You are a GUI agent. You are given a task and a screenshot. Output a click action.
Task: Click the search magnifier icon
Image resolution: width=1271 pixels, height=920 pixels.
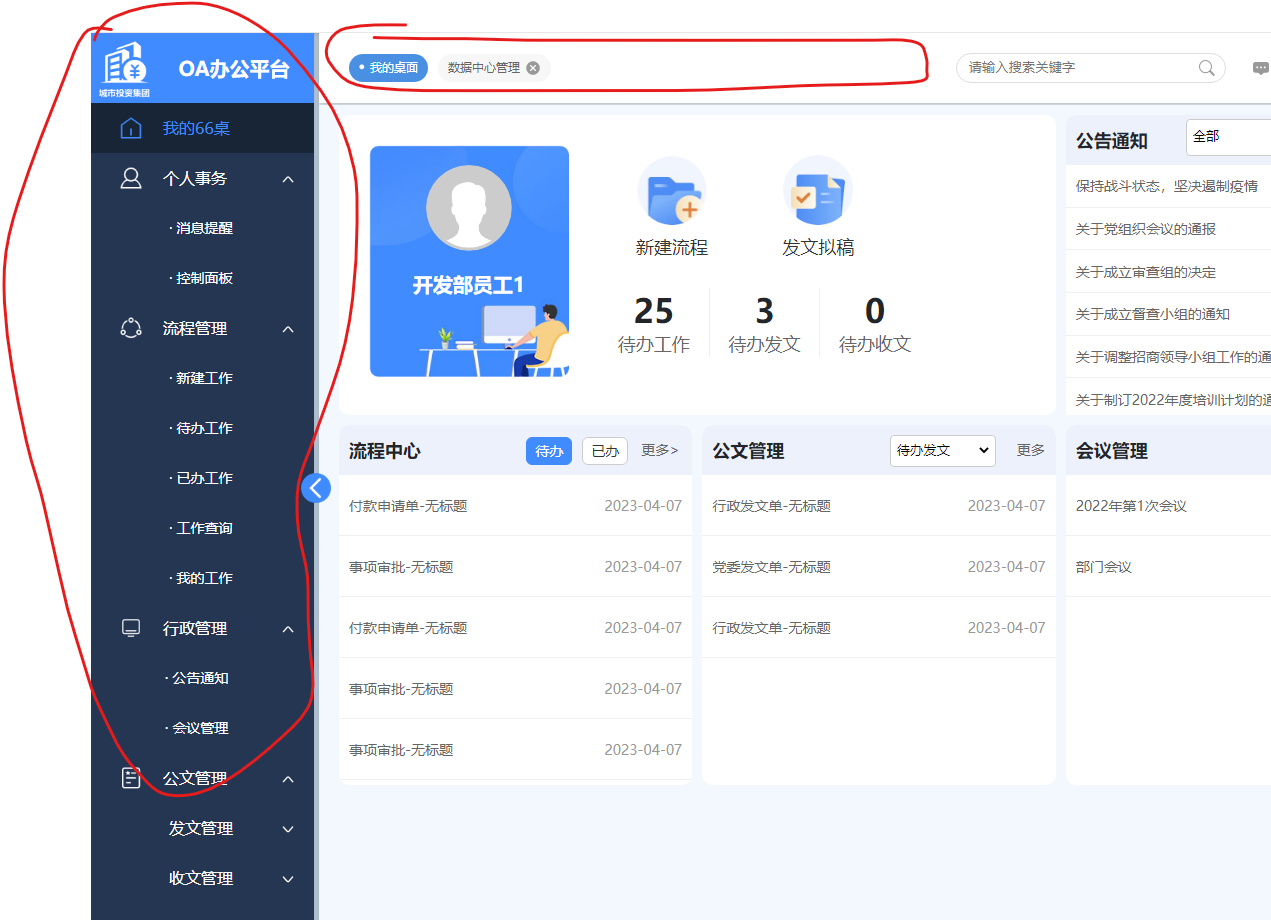tap(1207, 68)
